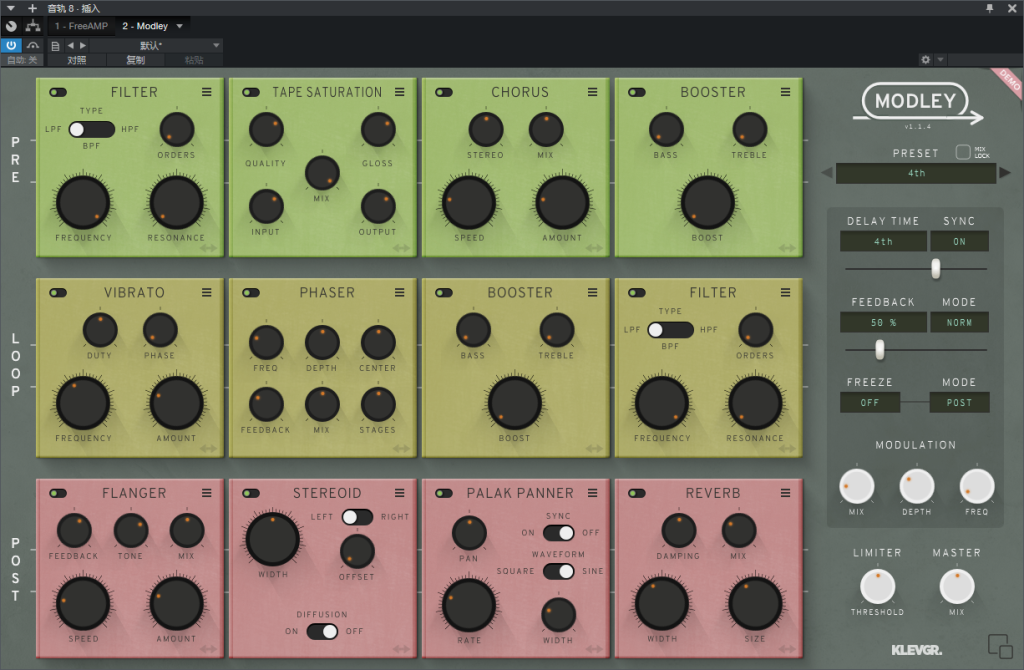Pin the plugin window
The width and height of the screenshot is (1024, 670).
tap(989, 8)
